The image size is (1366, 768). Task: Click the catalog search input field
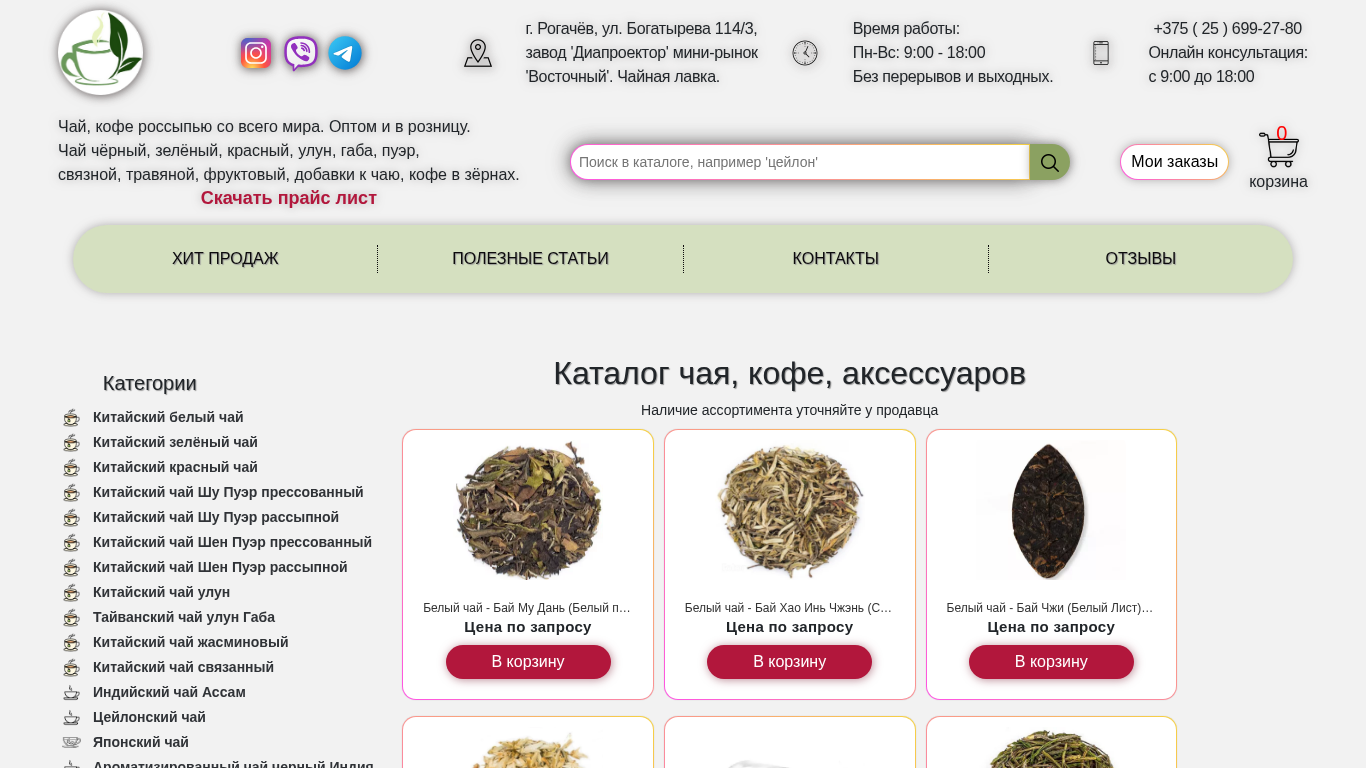coord(800,162)
